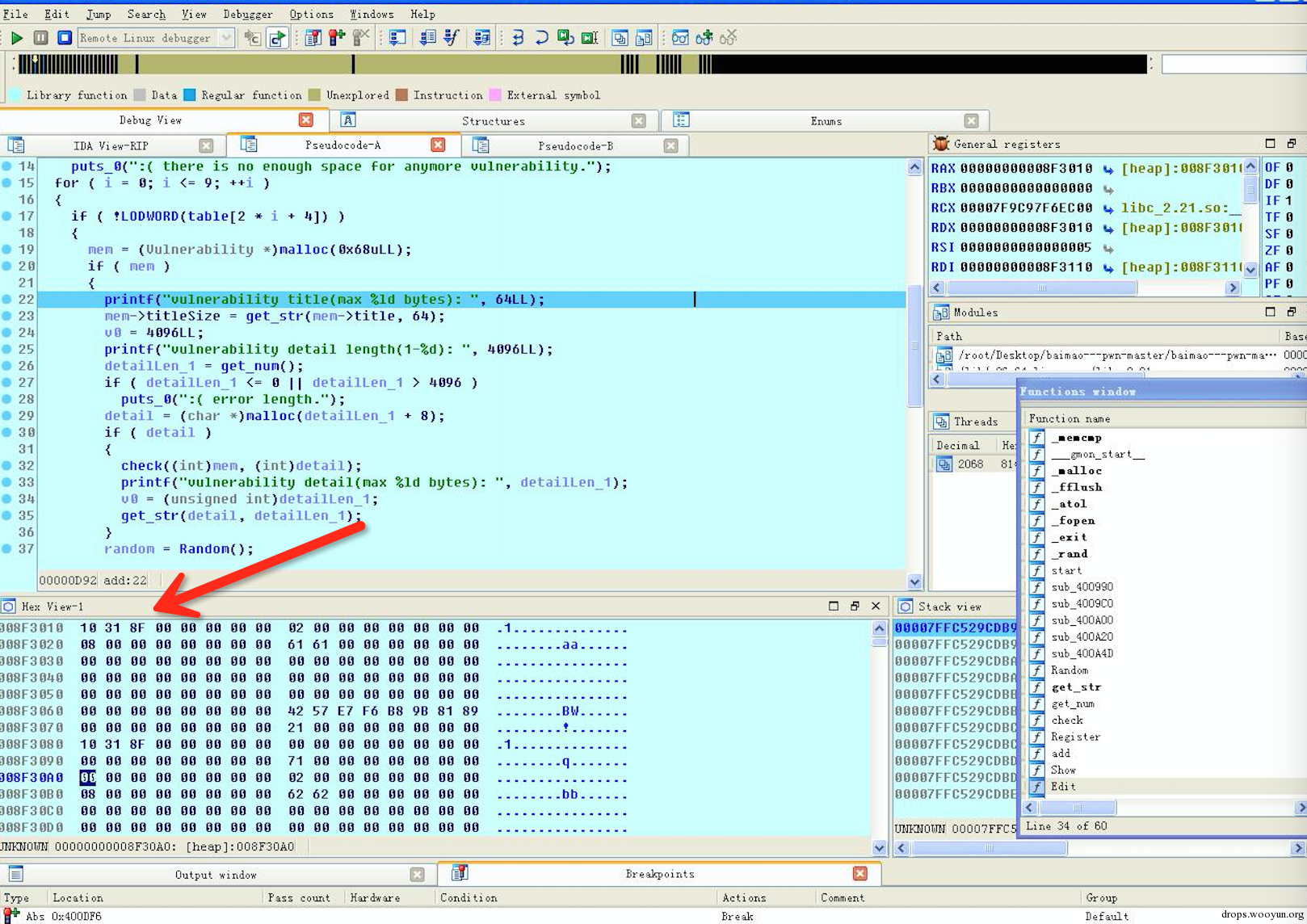The height and width of the screenshot is (924, 1307).
Task: Open the Debugger menu
Action: coord(247,15)
